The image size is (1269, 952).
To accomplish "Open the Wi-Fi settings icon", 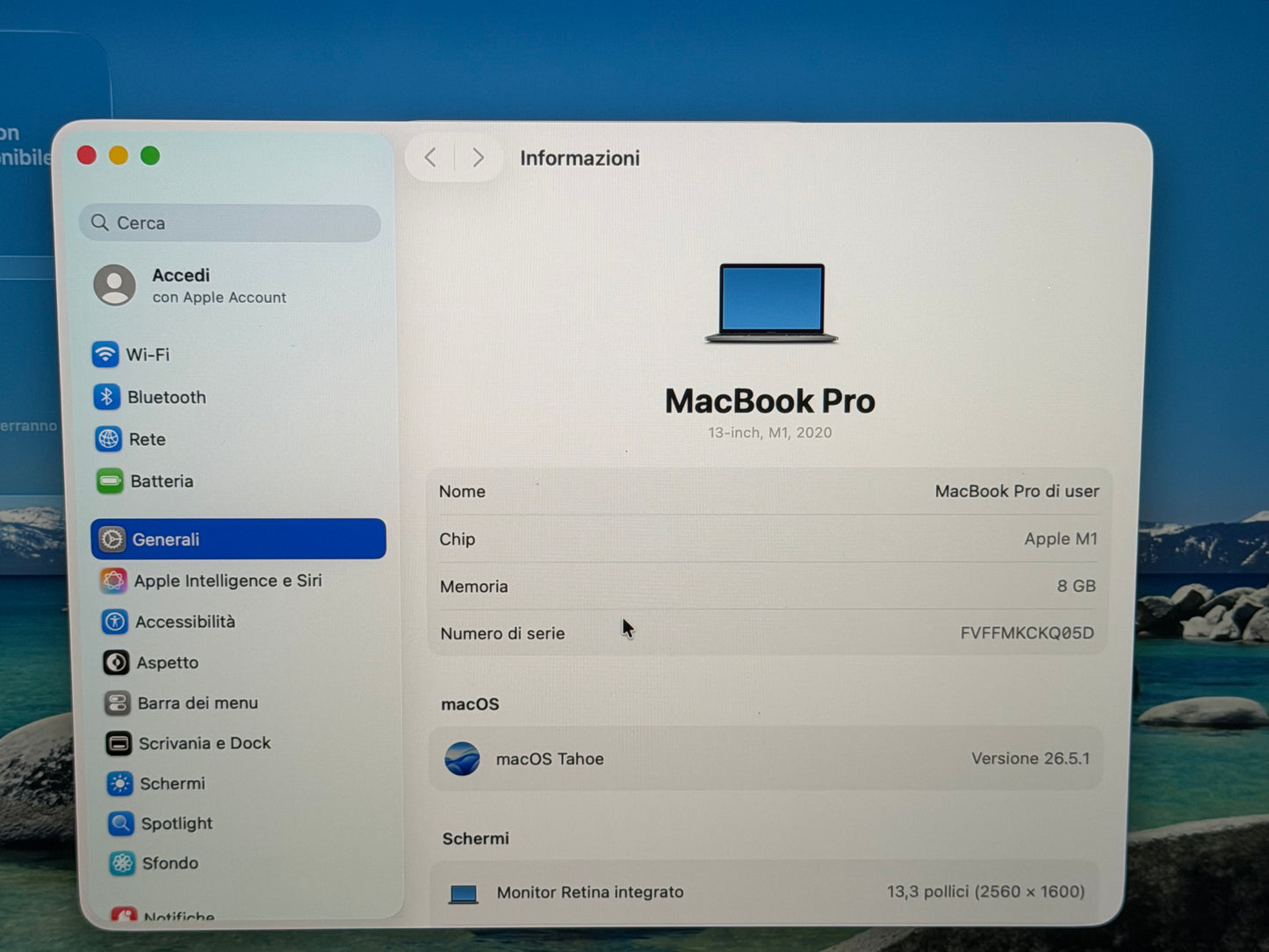I will tap(105, 354).
